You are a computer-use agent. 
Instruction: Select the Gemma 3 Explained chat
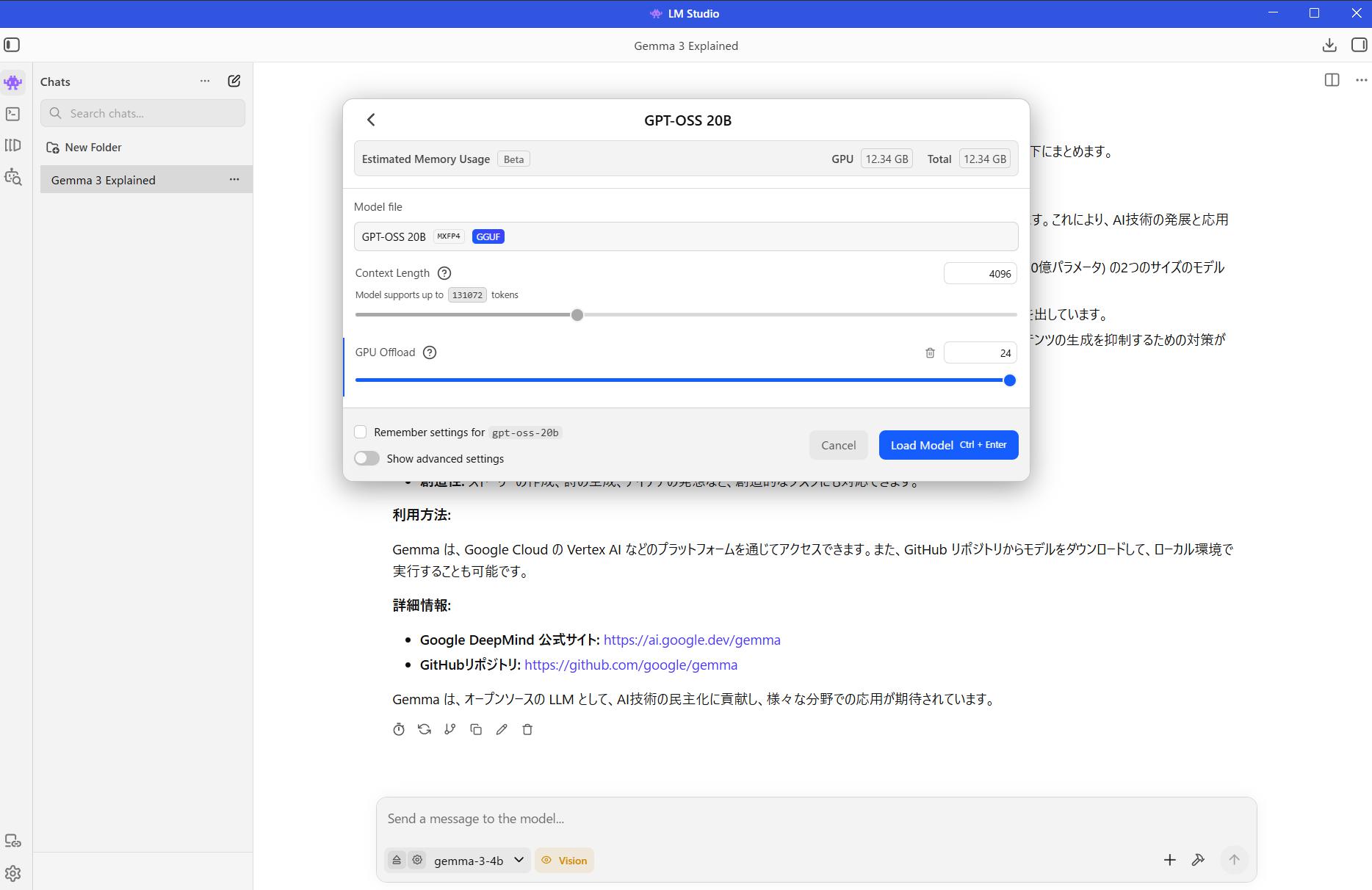point(104,180)
